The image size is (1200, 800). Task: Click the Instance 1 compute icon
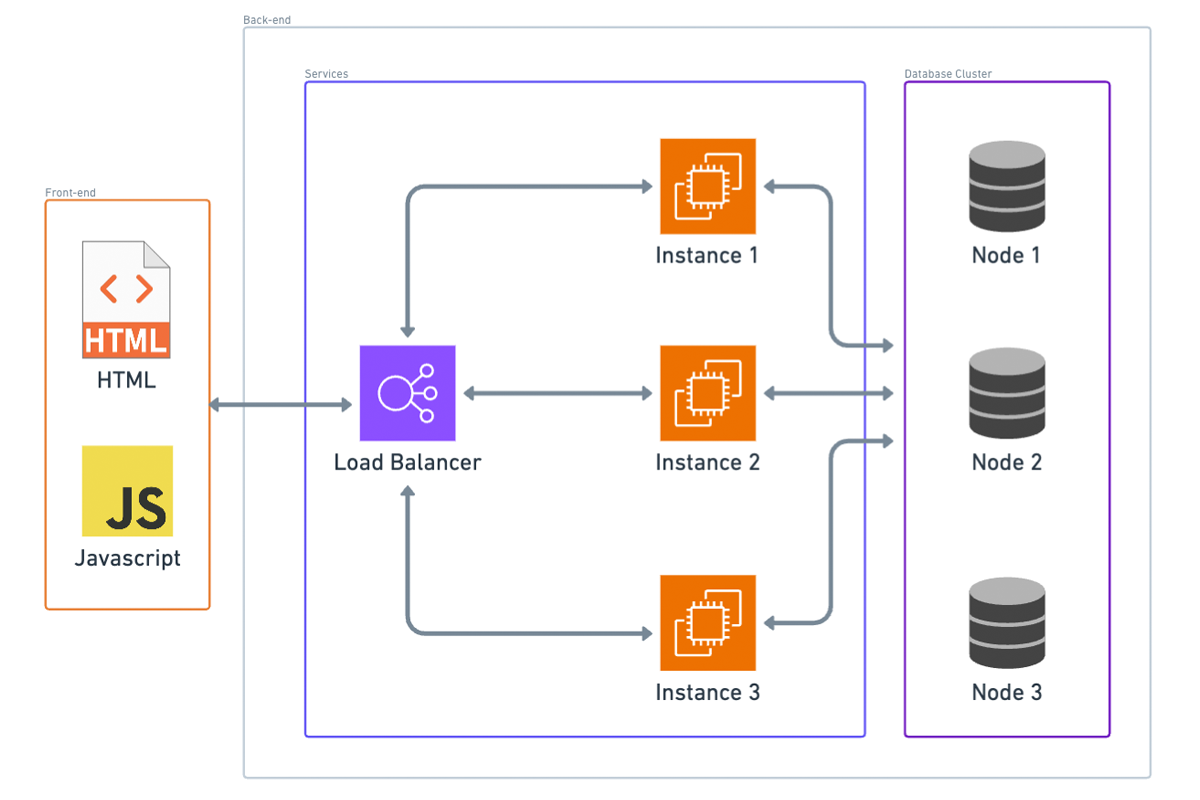[708, 186]
